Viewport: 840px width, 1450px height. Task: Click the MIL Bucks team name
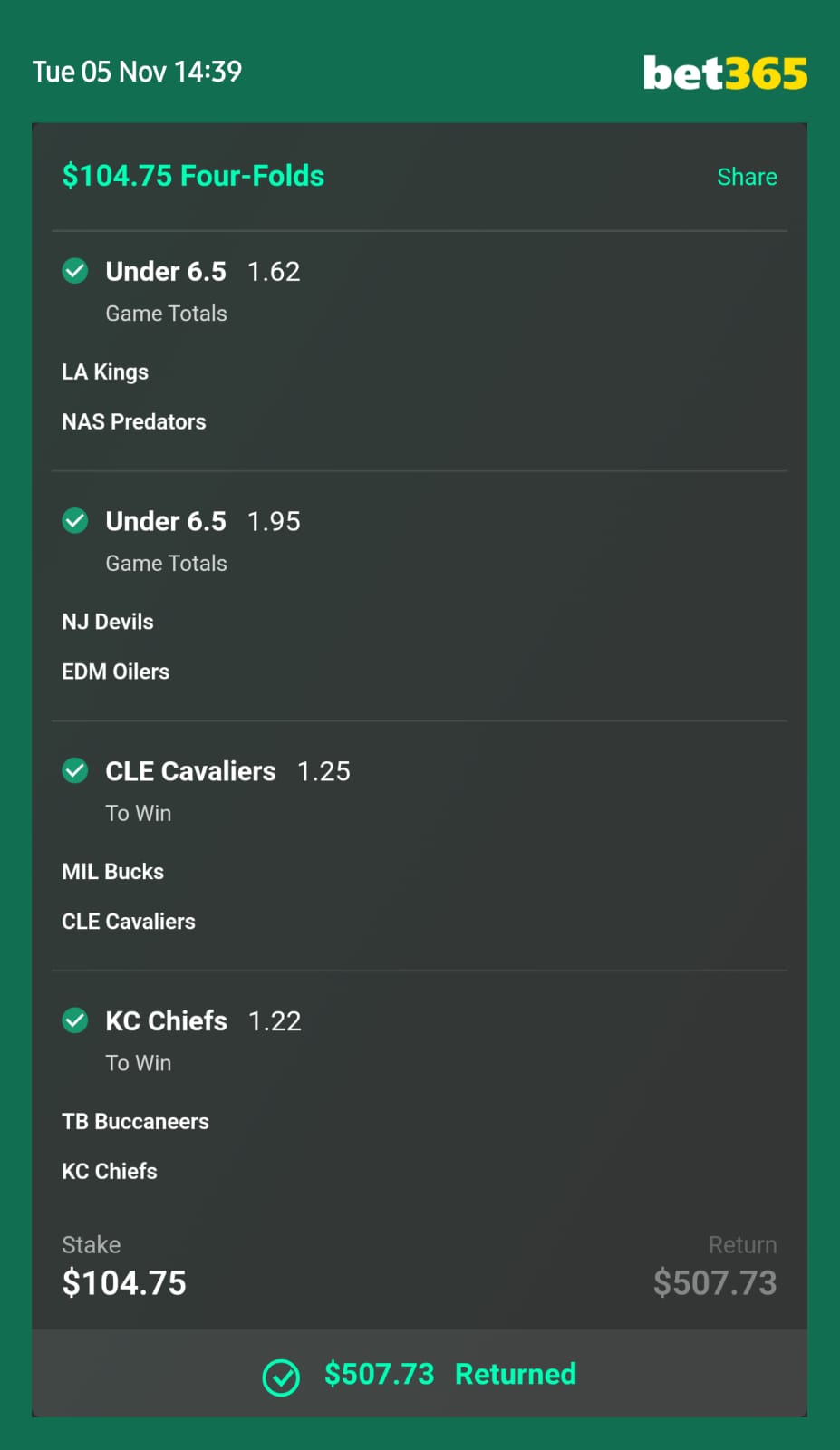point(113,872)
